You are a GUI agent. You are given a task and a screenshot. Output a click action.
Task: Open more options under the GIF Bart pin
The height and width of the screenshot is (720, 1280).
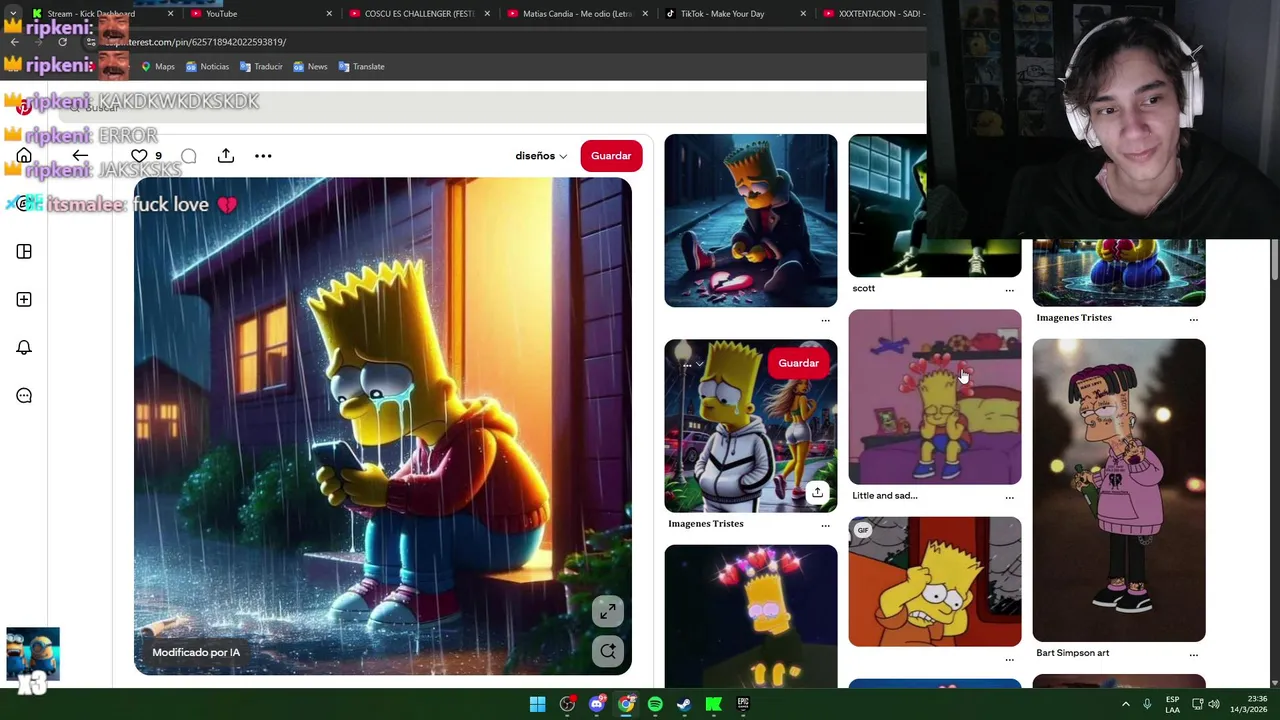point(1009,659)
